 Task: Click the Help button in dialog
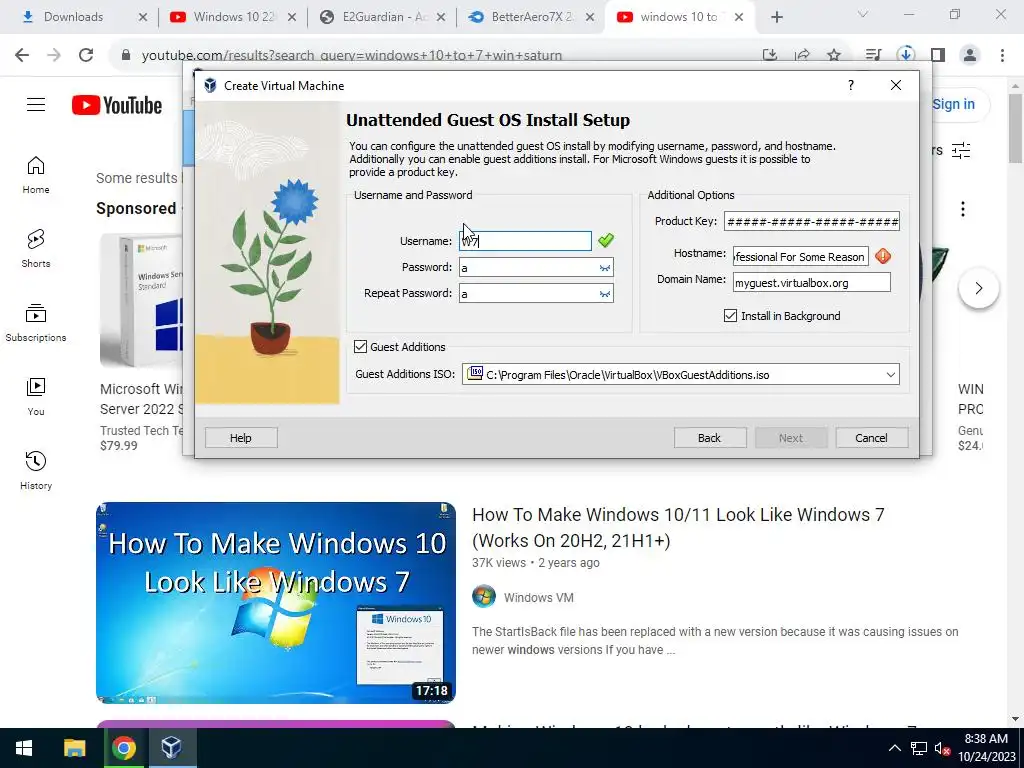click(x=240, y=438)
